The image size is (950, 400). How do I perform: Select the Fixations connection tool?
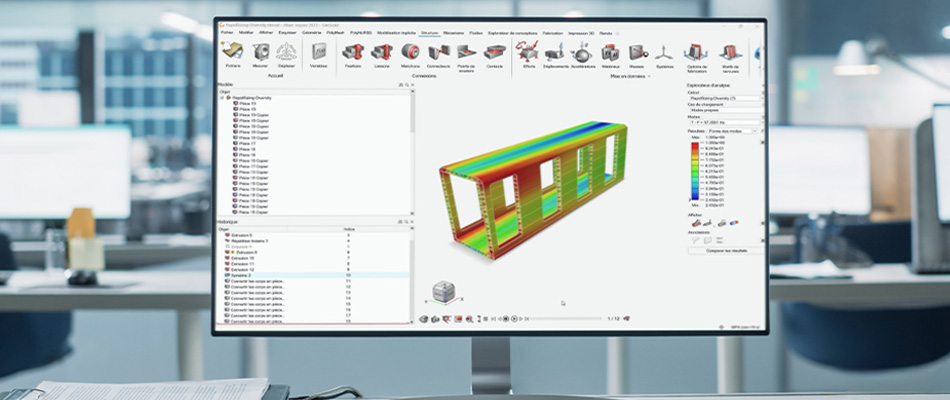coord(353,54)
